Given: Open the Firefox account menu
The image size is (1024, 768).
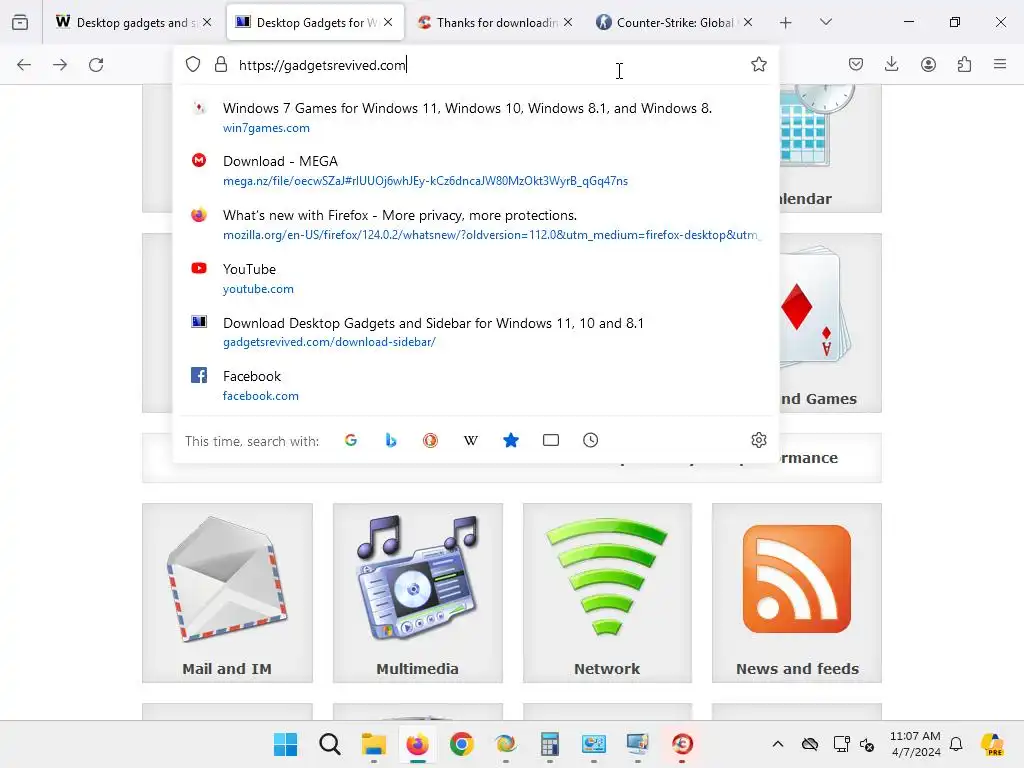Looking at the screenshot, I should pos(928,64).
